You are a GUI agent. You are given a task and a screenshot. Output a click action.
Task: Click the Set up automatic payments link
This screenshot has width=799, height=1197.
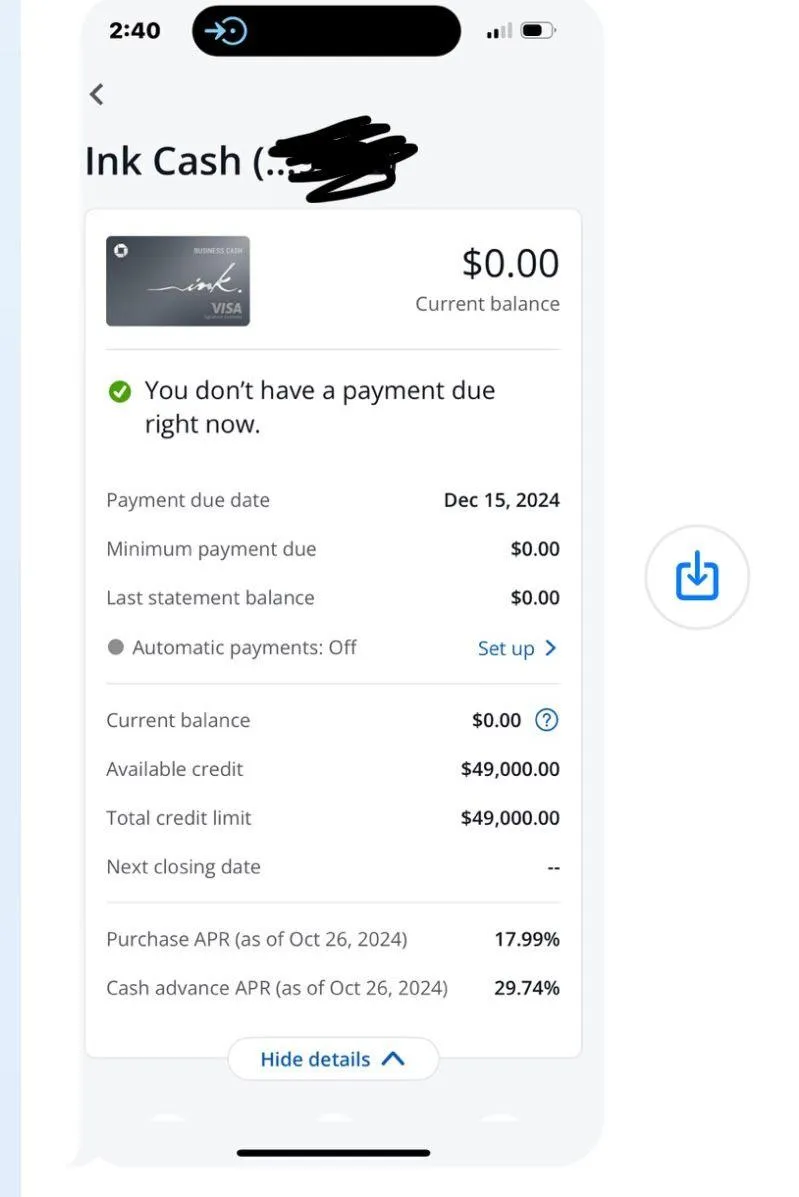[506, 648]
